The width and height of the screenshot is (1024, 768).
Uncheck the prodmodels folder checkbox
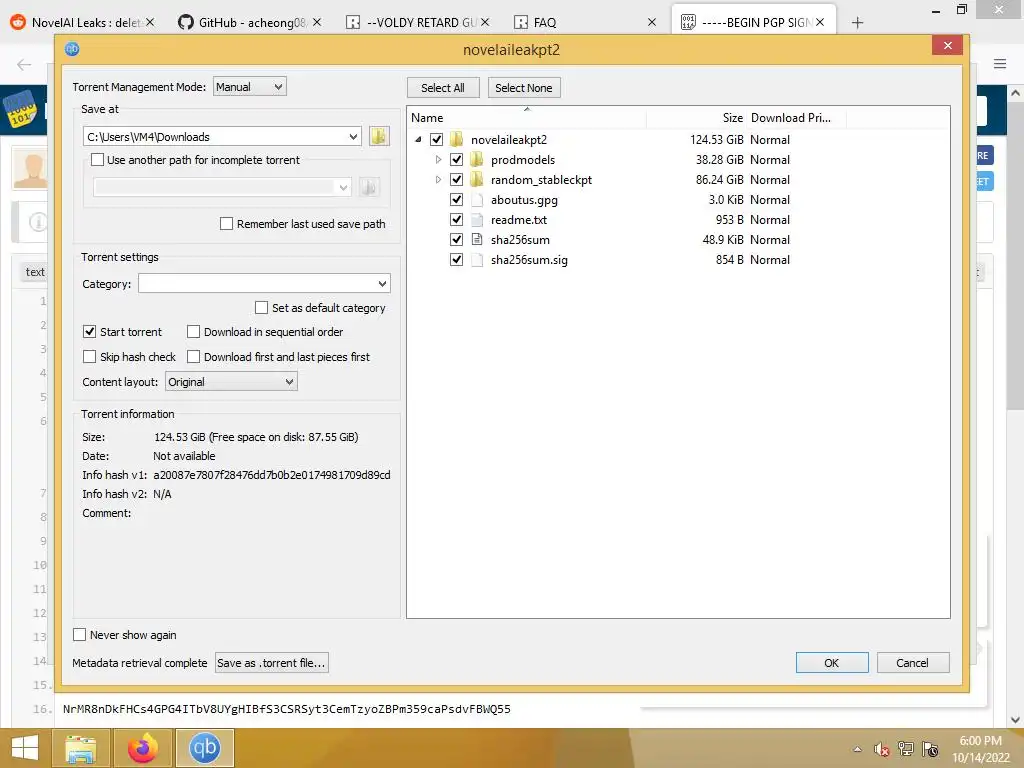click(x=456, y=159)
